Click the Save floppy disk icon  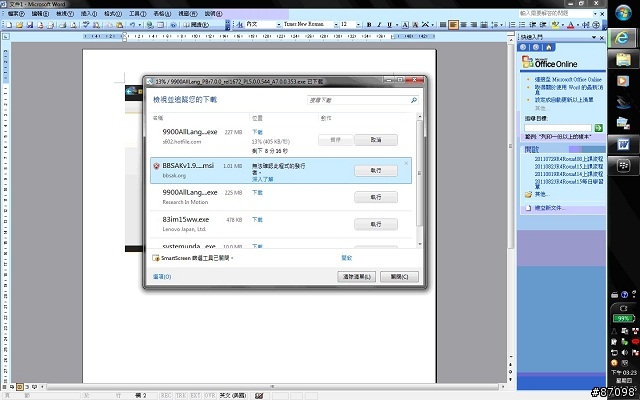click(x=30, y=25)
